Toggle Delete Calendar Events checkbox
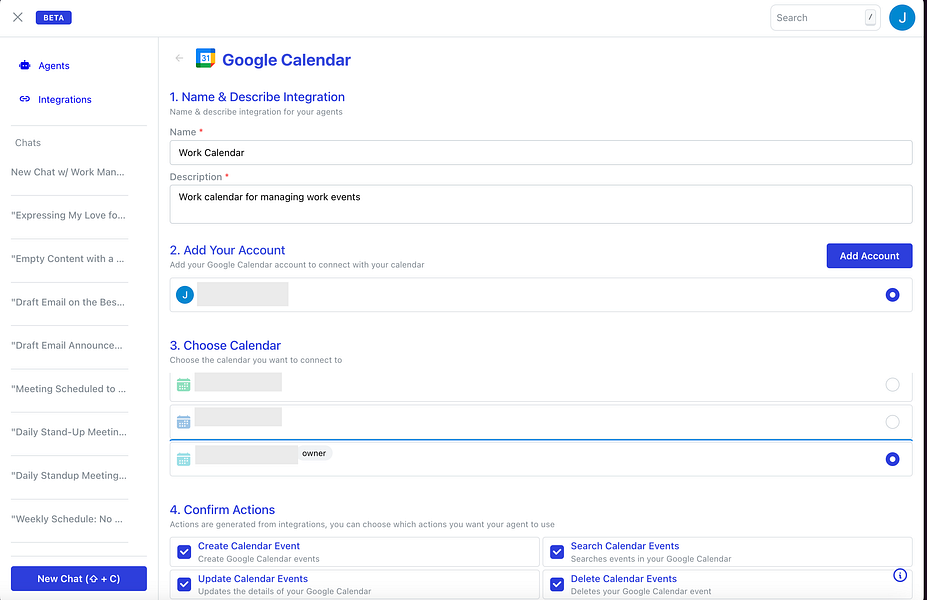The width and height of the screenshot is (927, 600). (x=557, y=585)
